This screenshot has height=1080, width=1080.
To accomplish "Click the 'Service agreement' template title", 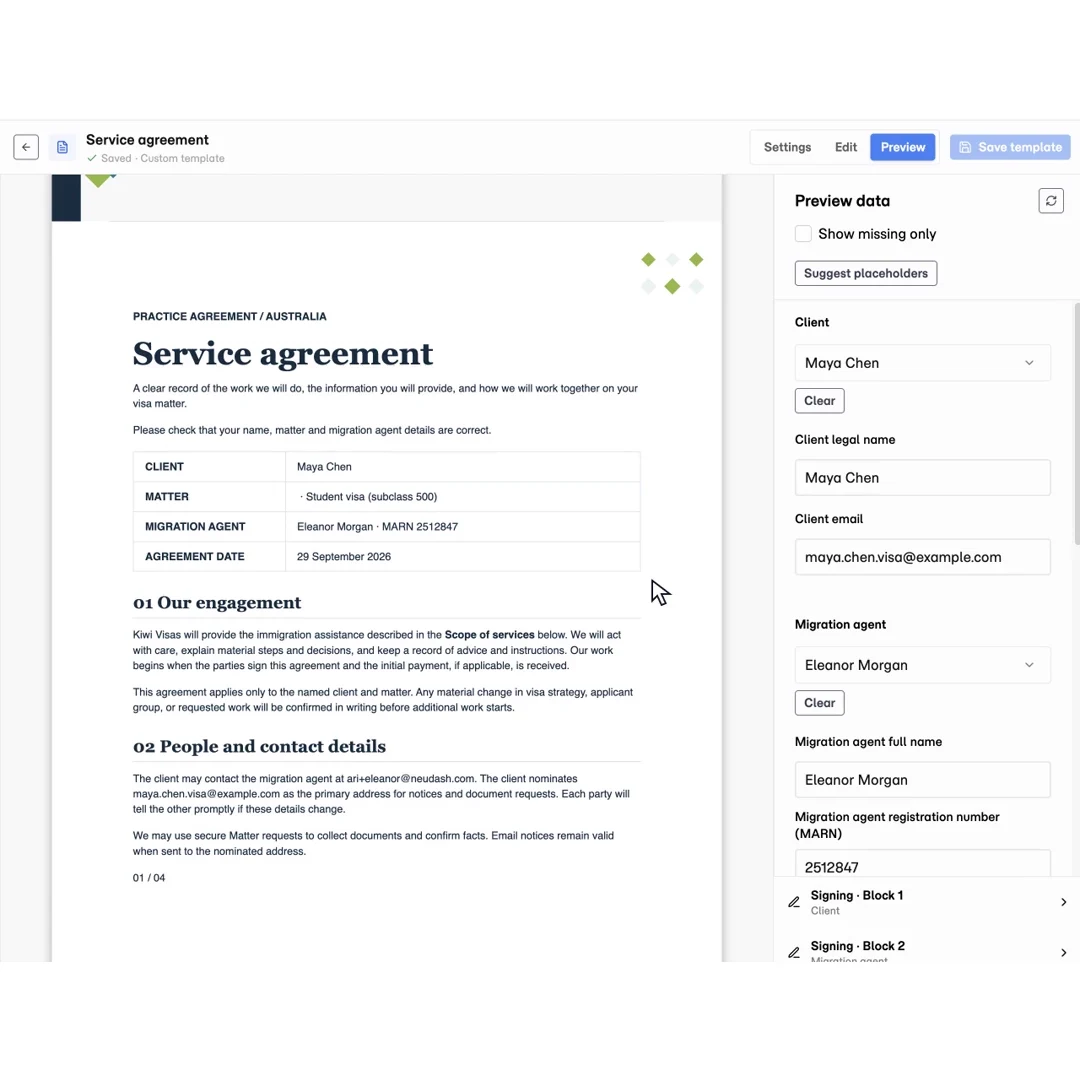I will (147, 140).
